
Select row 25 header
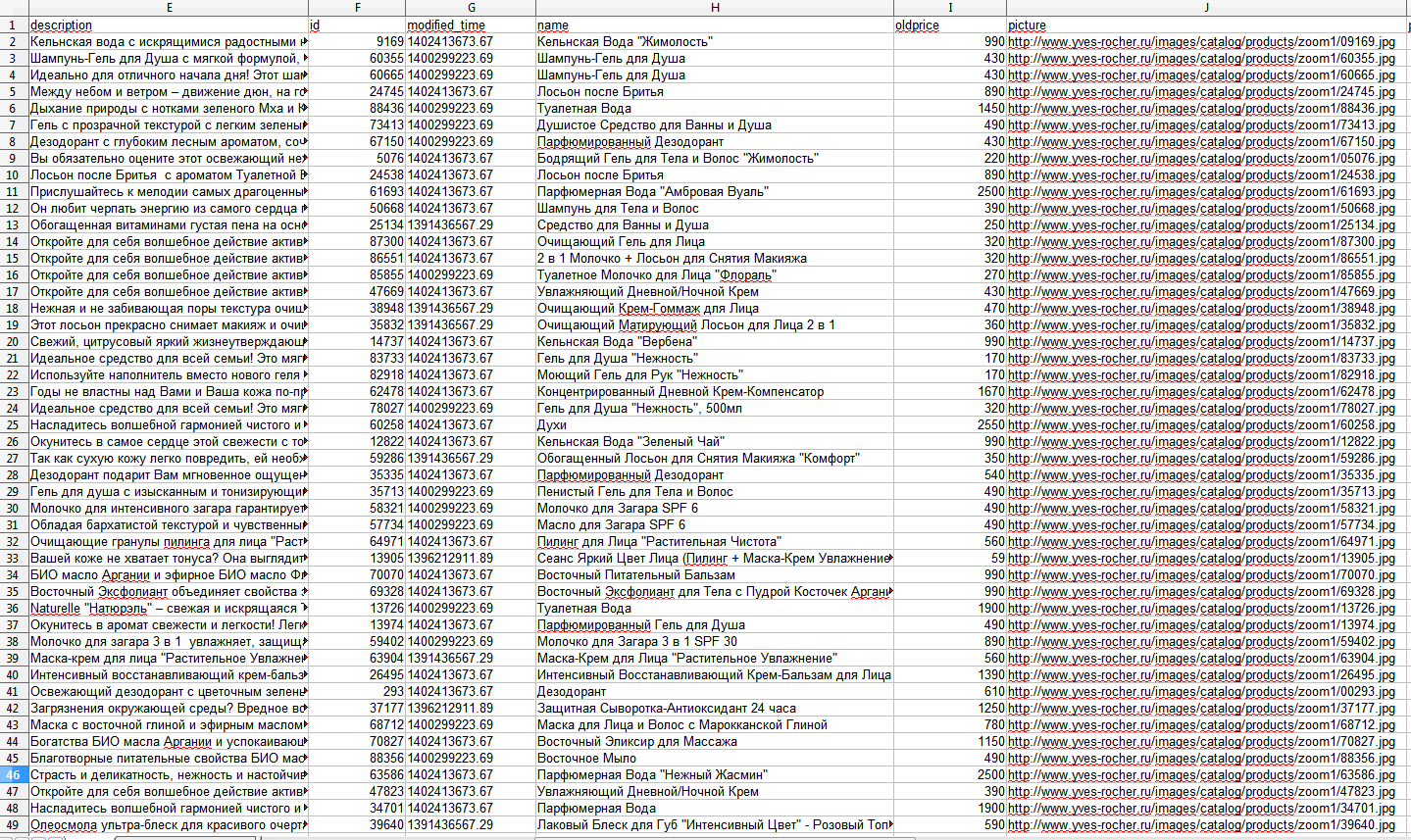14,424
